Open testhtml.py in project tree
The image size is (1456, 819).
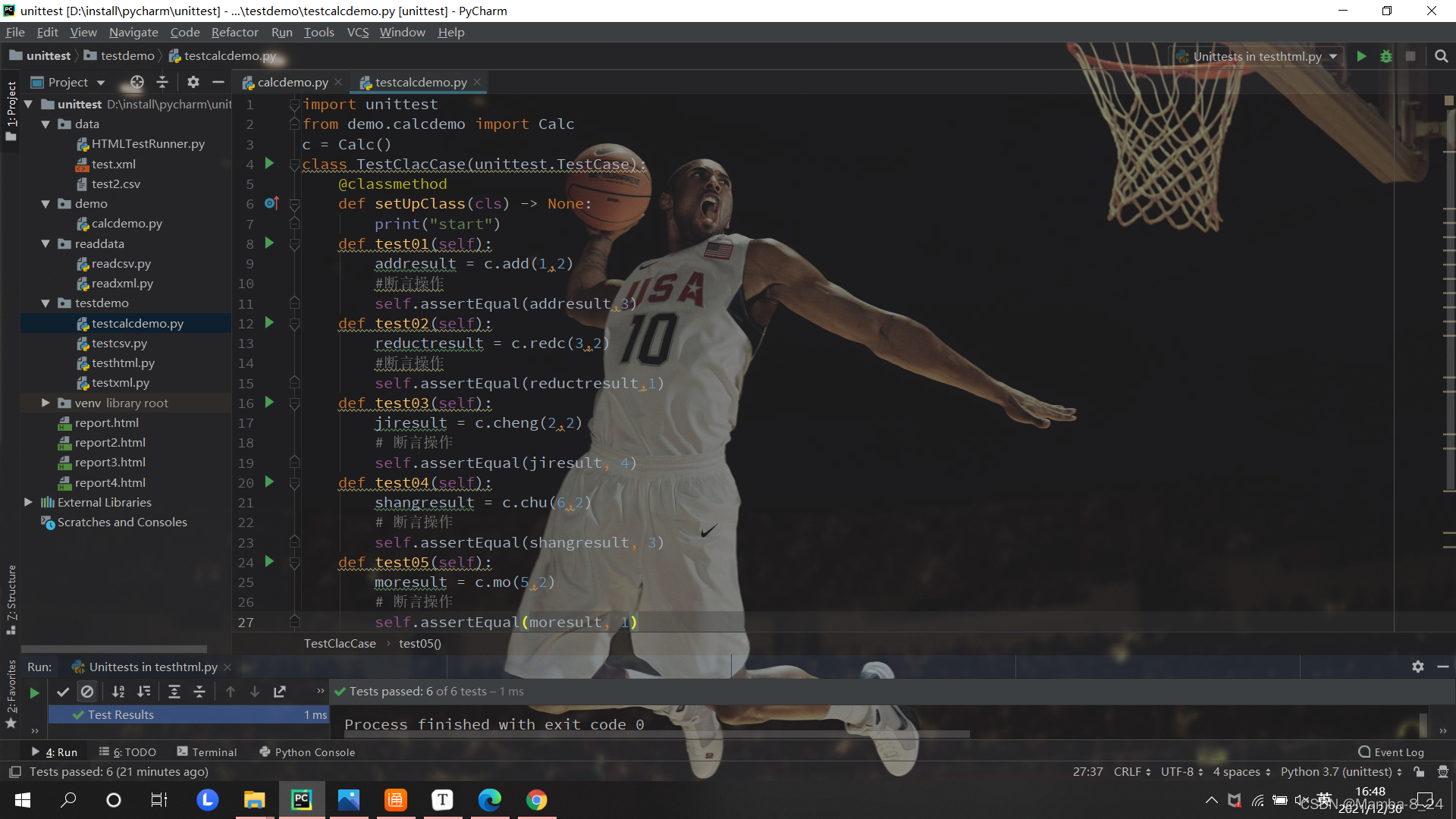point(123,363)
